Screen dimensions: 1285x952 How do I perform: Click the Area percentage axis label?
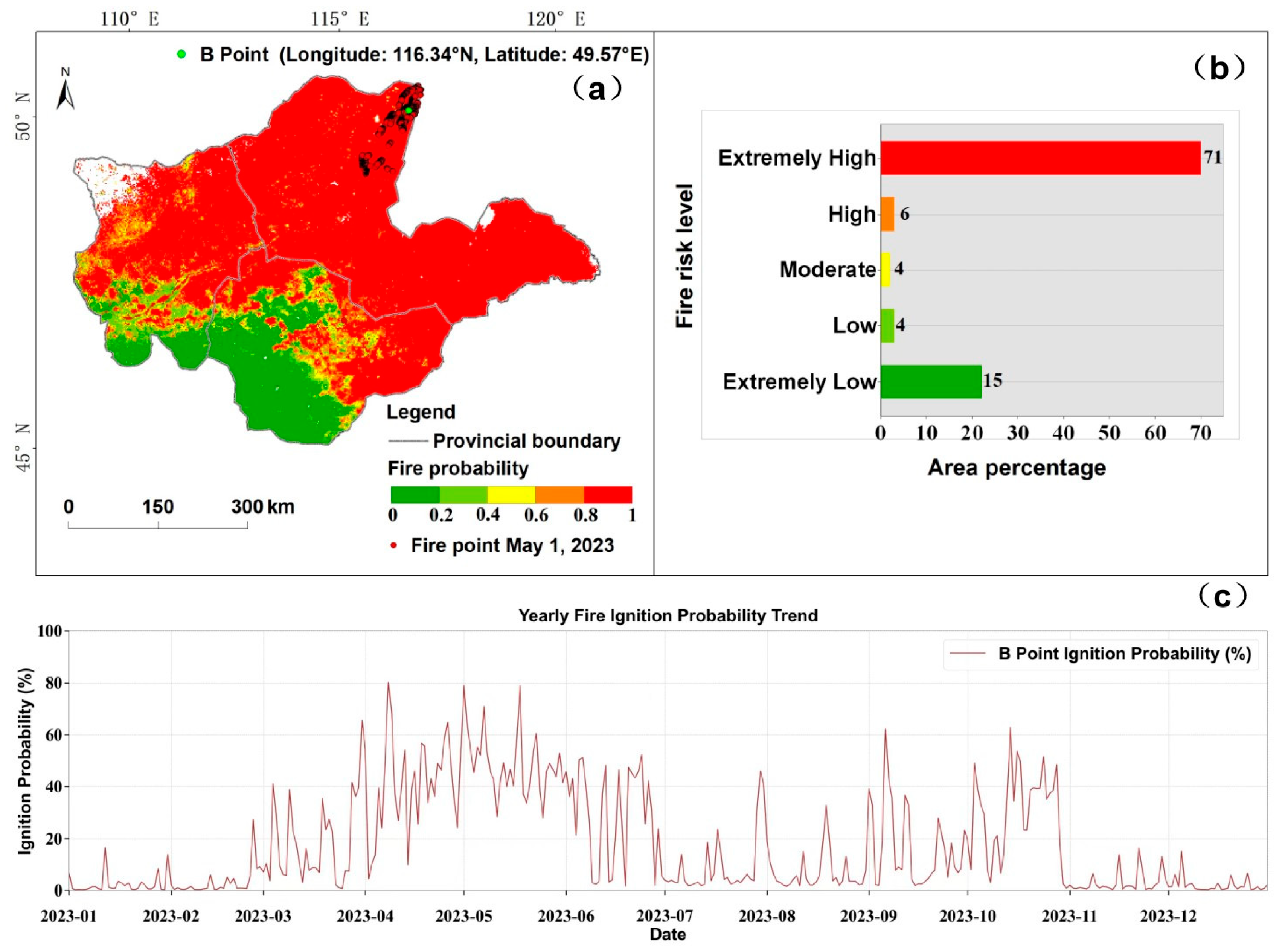coord(1017,468)
